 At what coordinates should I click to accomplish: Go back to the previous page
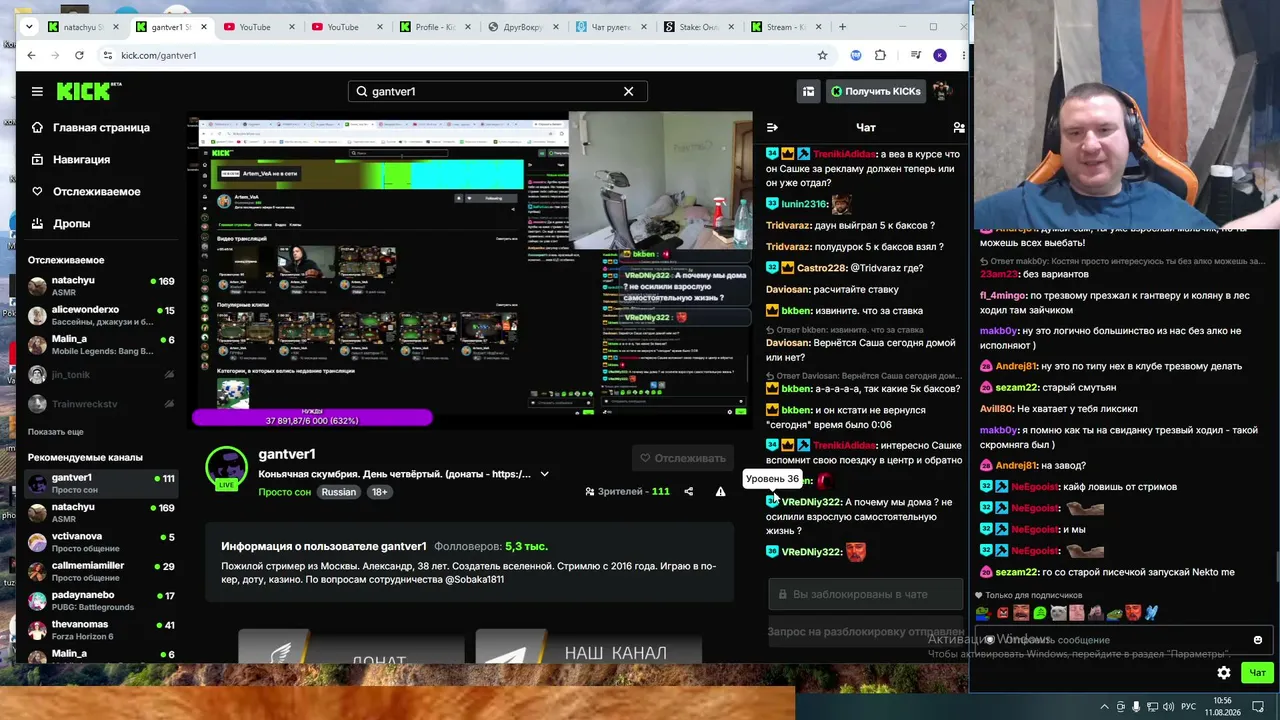click(31, 55)
